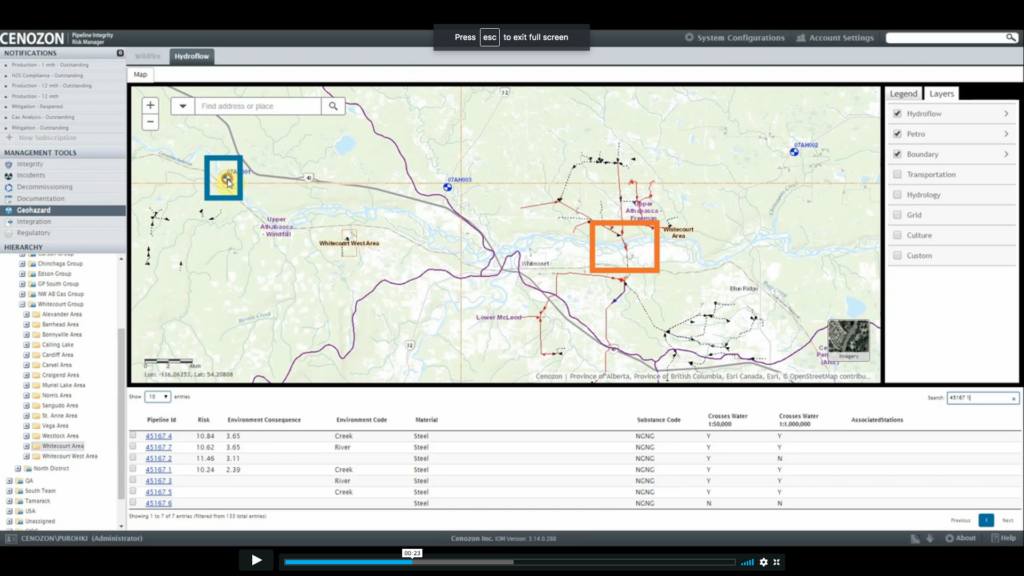Switch to the Hydroflow tab
Image resolution: width=1024 pixels, height=576 pixels.
coord(191,56)
